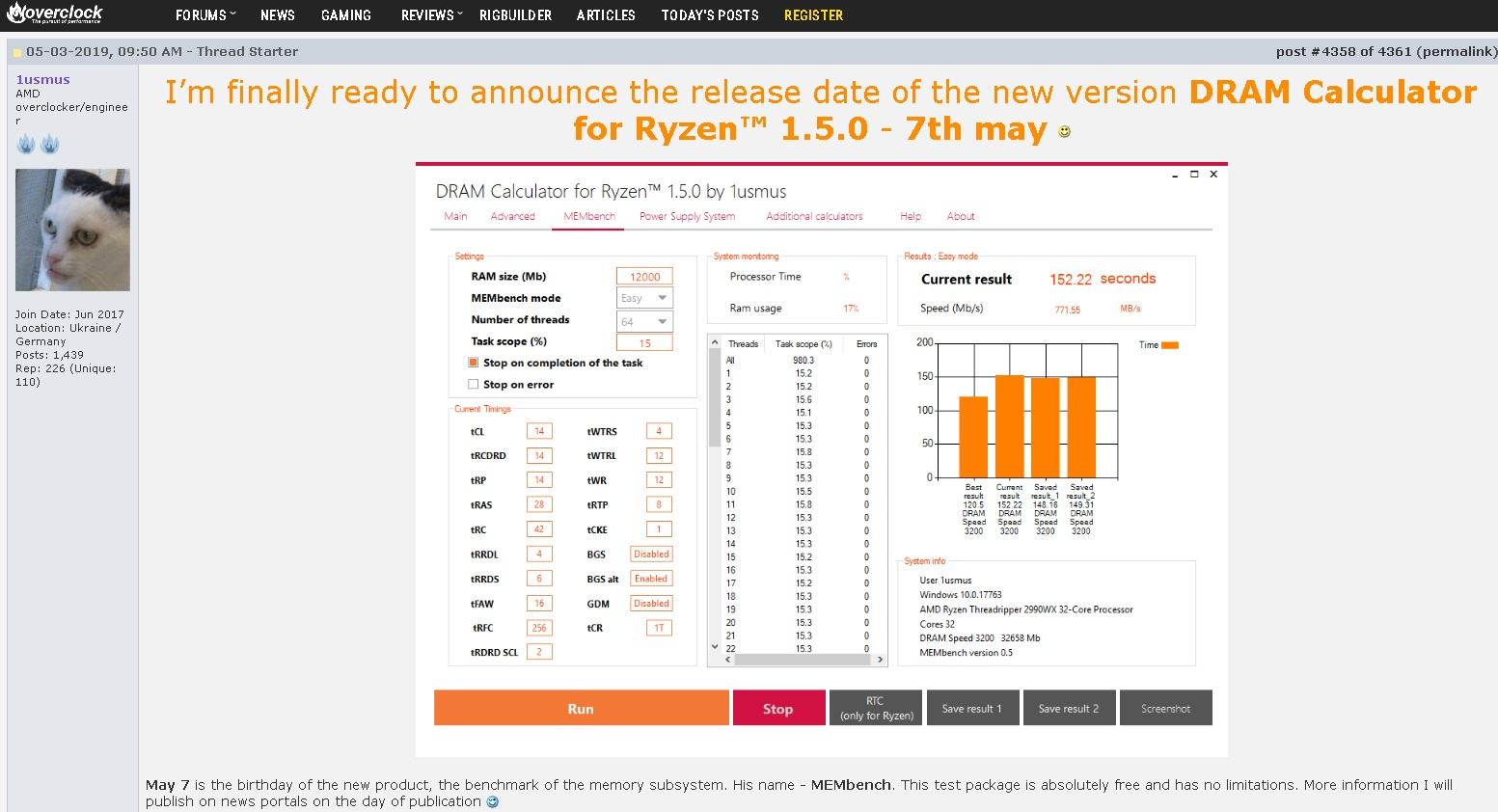Click the Task scope (%) field
This screenshot has height=812, width=1498.
coord(644,342)
